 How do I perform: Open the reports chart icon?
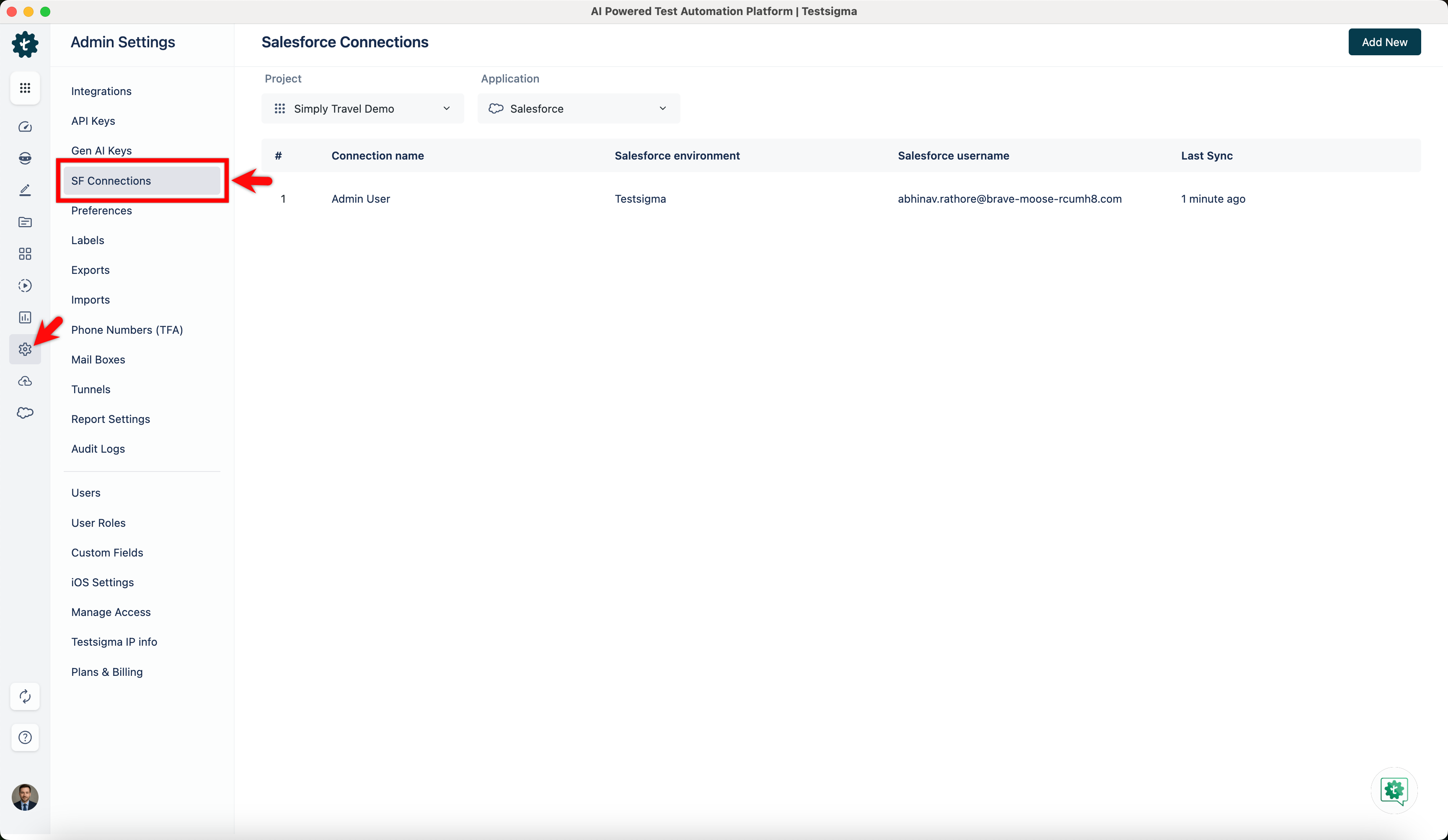tap(25, 317)
